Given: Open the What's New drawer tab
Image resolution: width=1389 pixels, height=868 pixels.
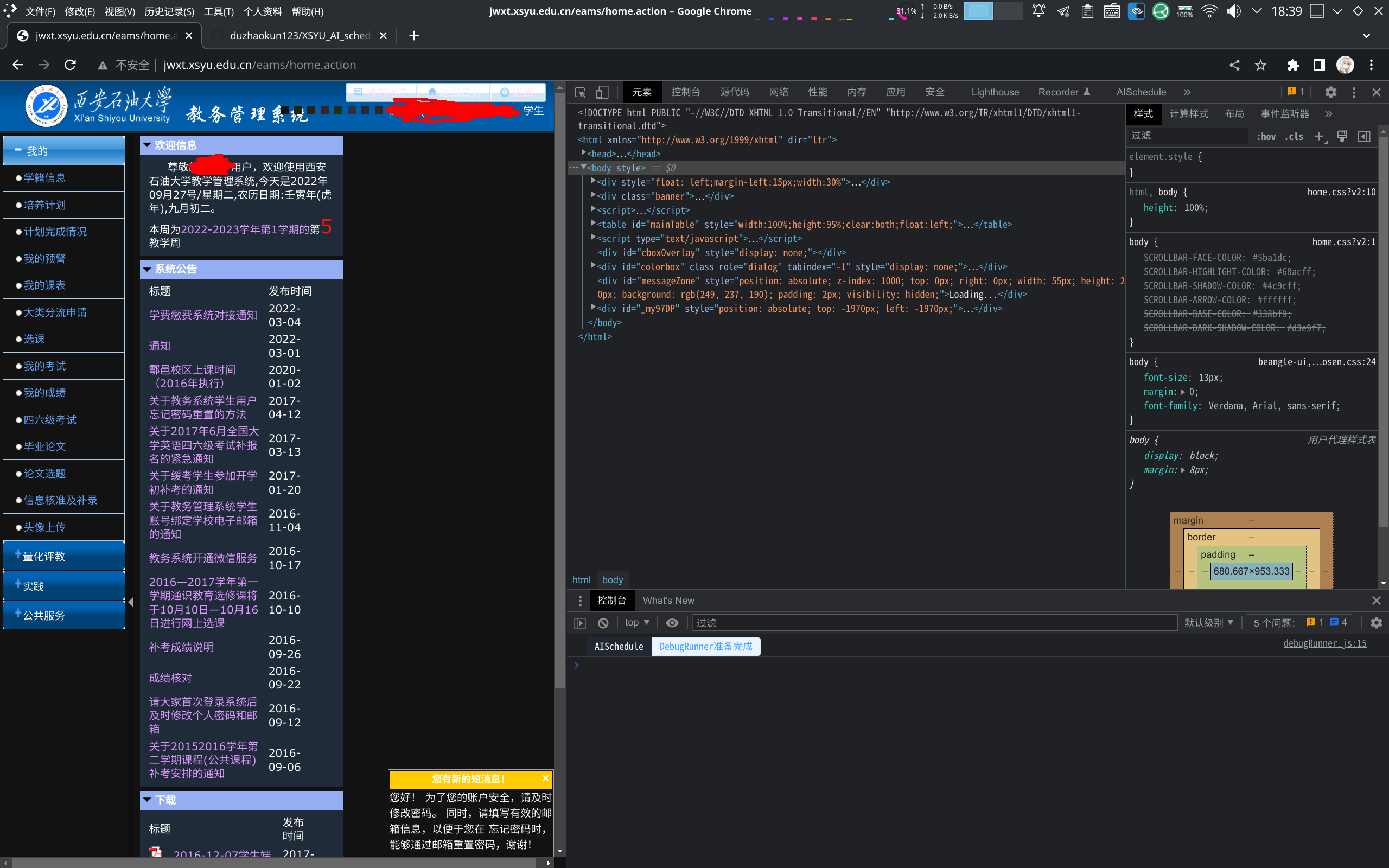Looking at the screenshot, I should coord(668,601).
